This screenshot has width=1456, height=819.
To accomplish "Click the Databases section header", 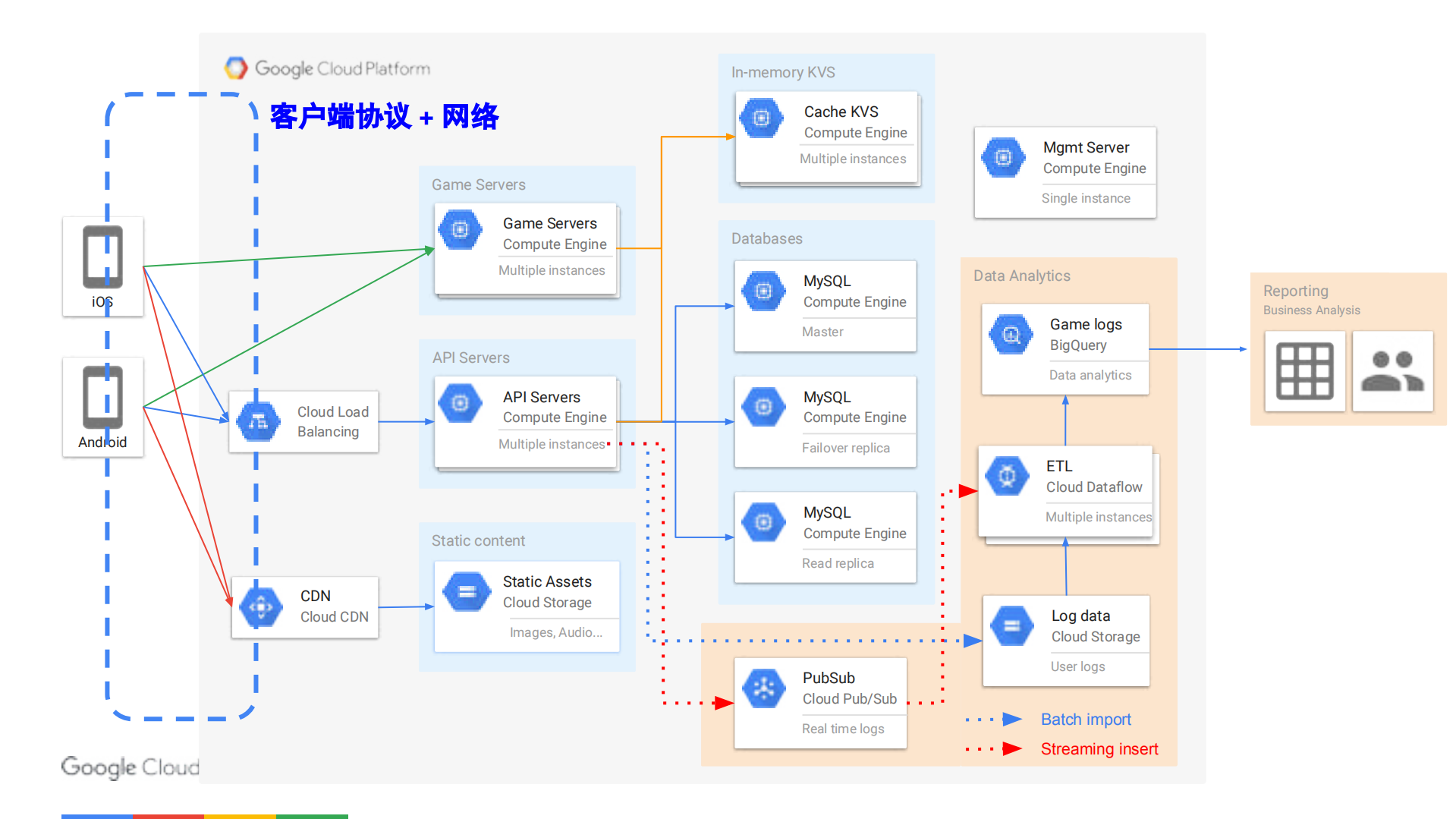I will 766,238.
